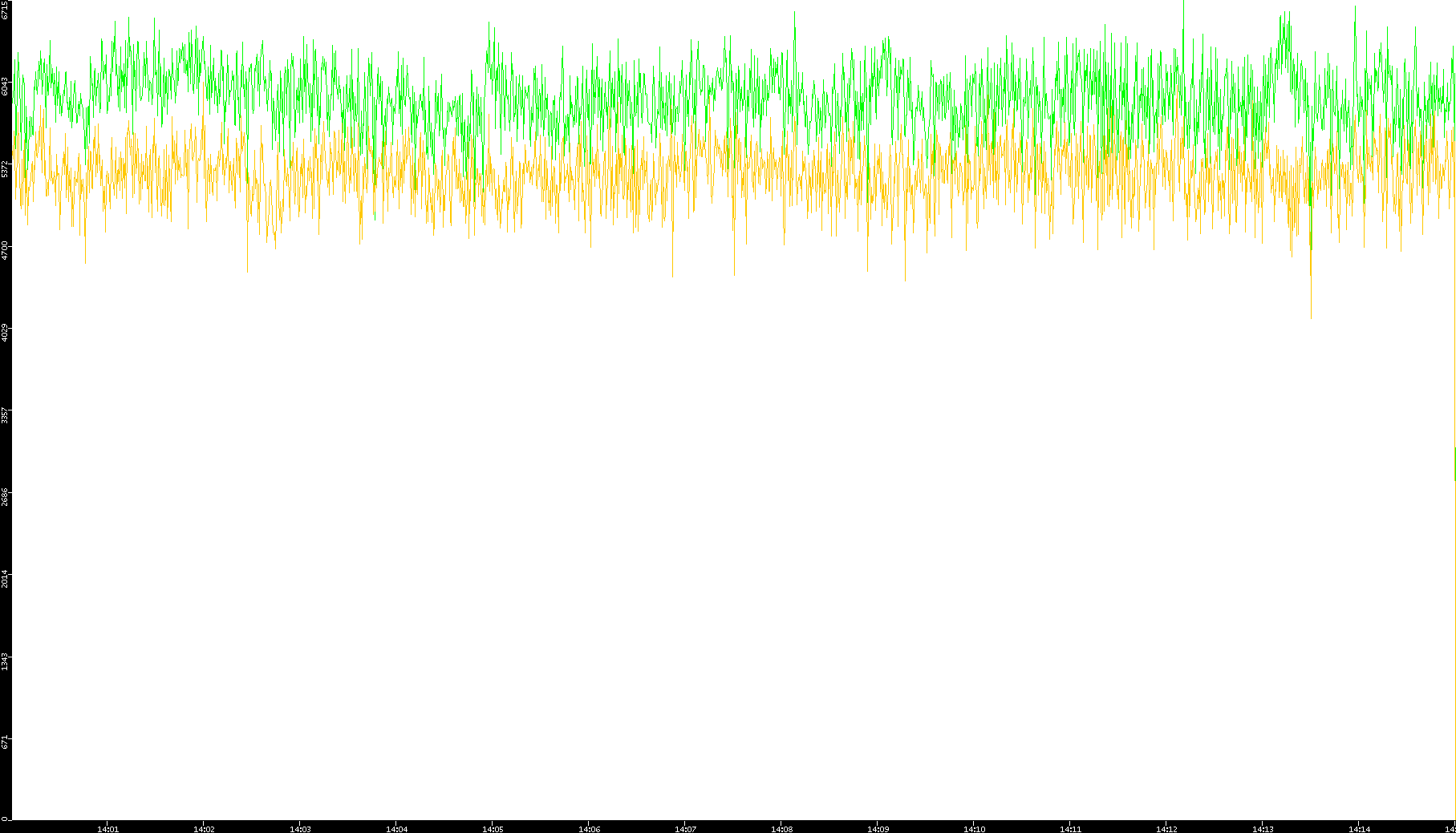The height and width of the screenshot is (833, 1456).
Task: Click the 14:01 time label
Action: point(107,829)
